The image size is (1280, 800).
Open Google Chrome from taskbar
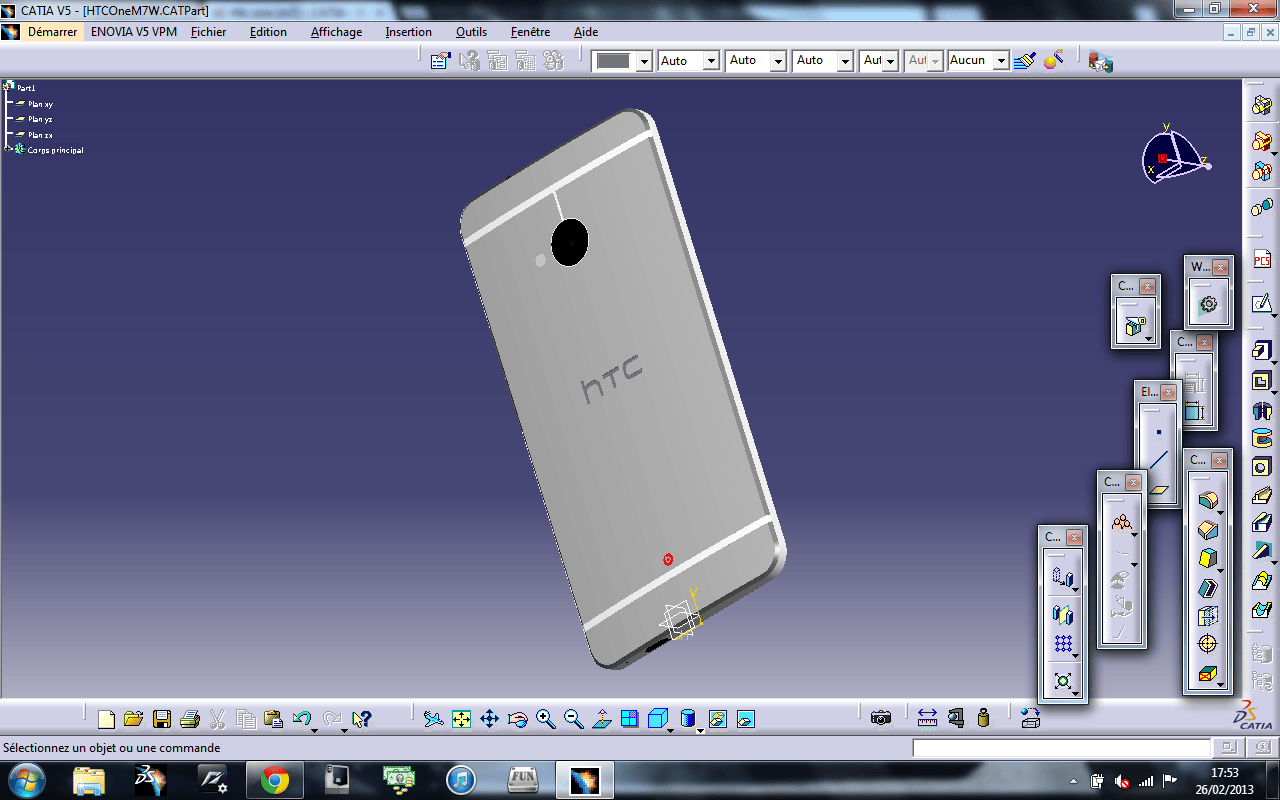pyautogui.click(x=275, y=780)
